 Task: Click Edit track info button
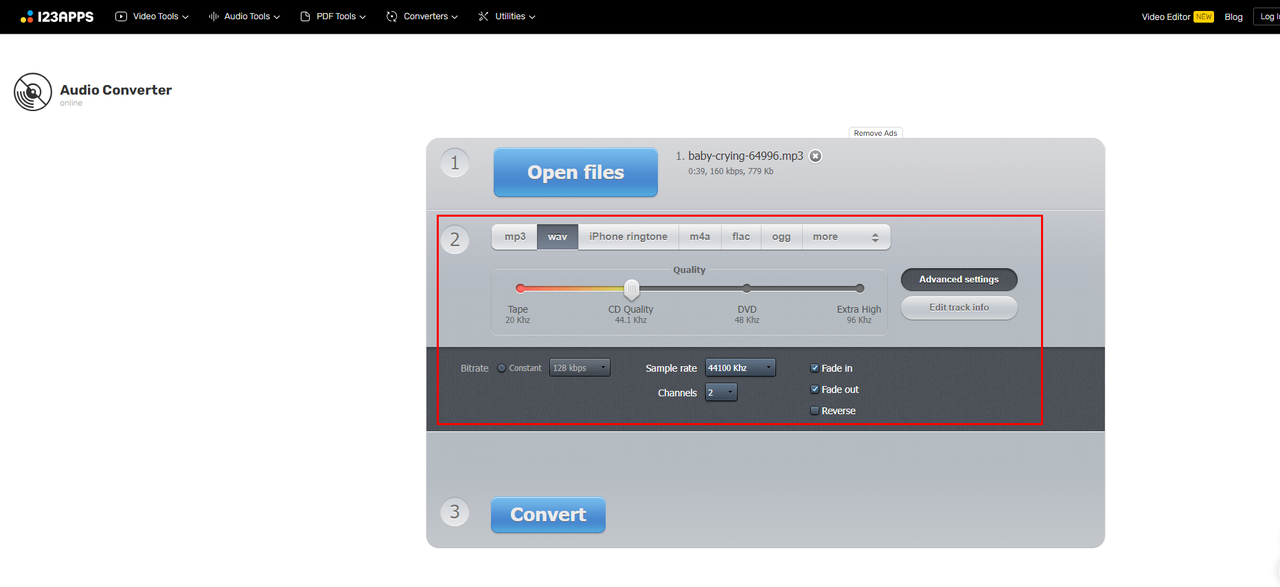coord(959,308)
